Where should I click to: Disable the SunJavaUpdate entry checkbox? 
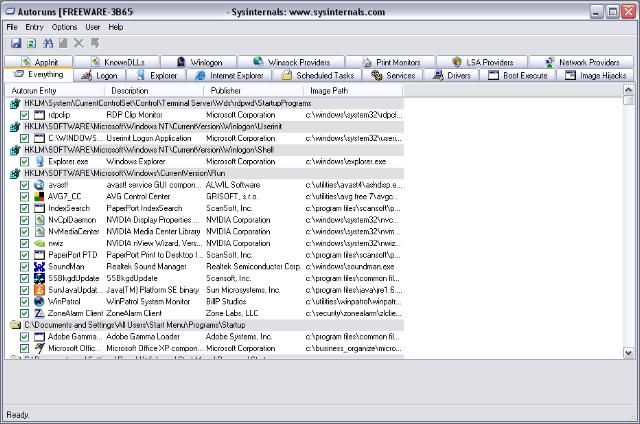click(x=25, y=290)
